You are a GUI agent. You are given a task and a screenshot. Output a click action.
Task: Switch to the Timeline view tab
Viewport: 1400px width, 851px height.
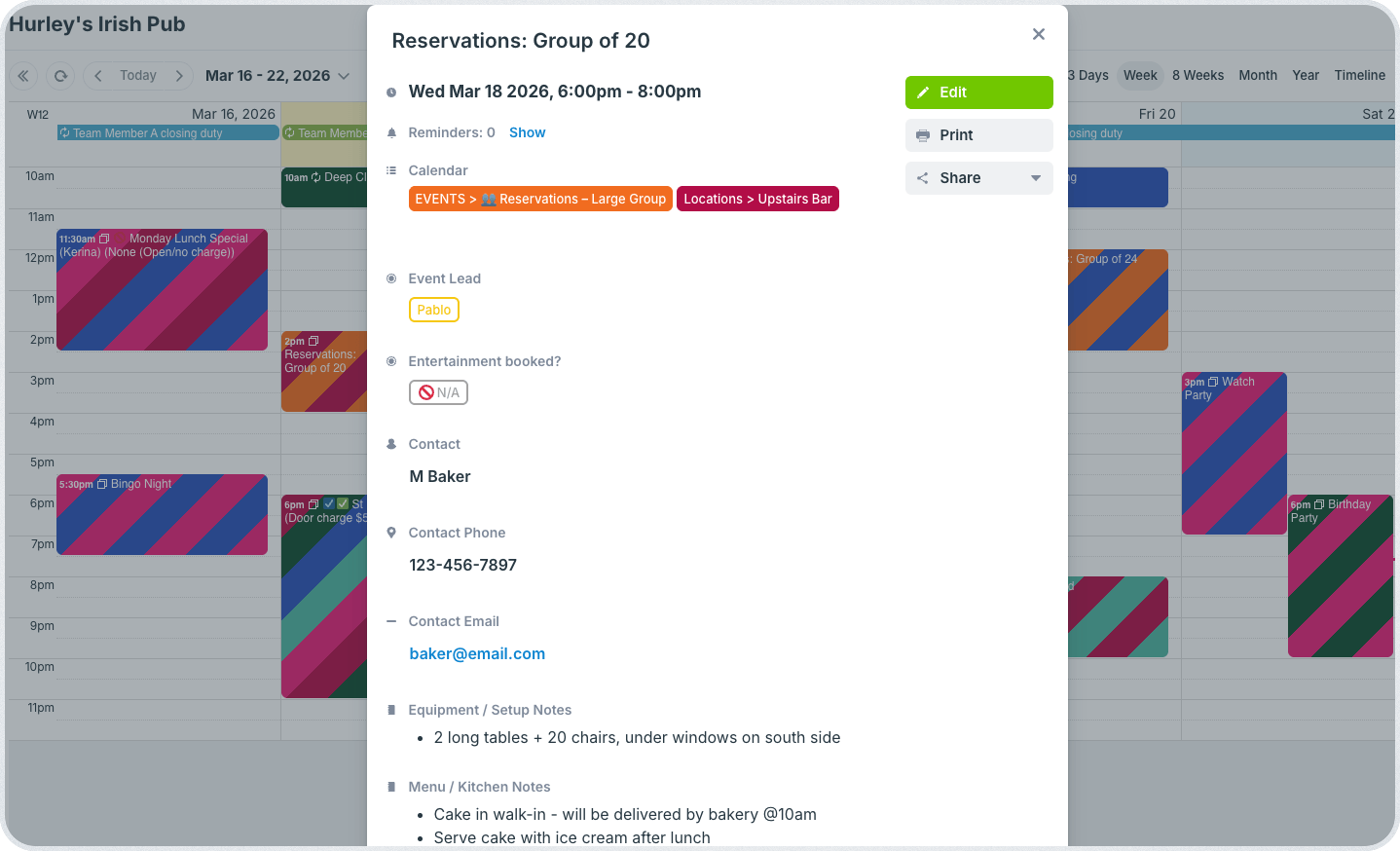click(1359, 75)
